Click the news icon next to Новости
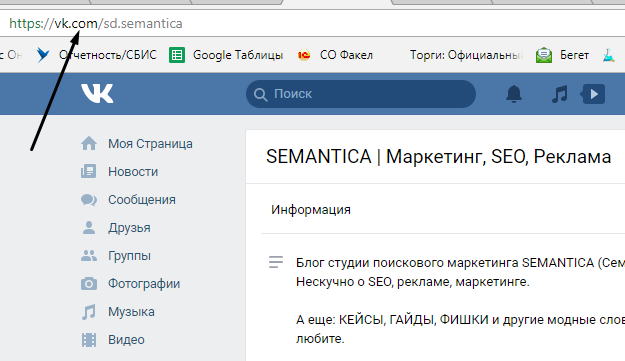 pos(88,171)
